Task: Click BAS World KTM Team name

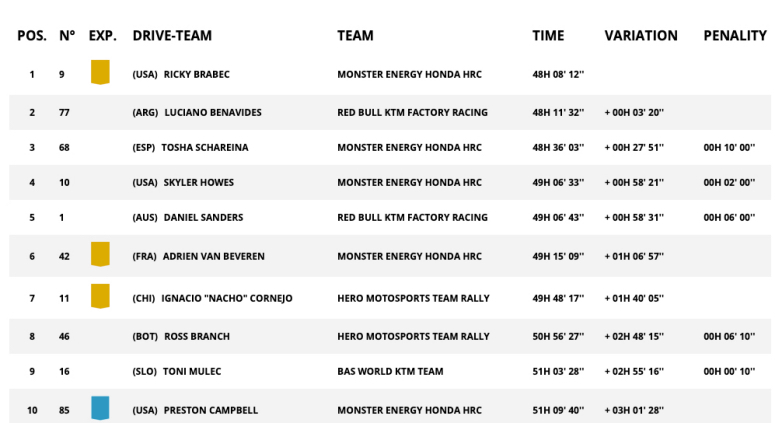Action: (x=390, y=372)
